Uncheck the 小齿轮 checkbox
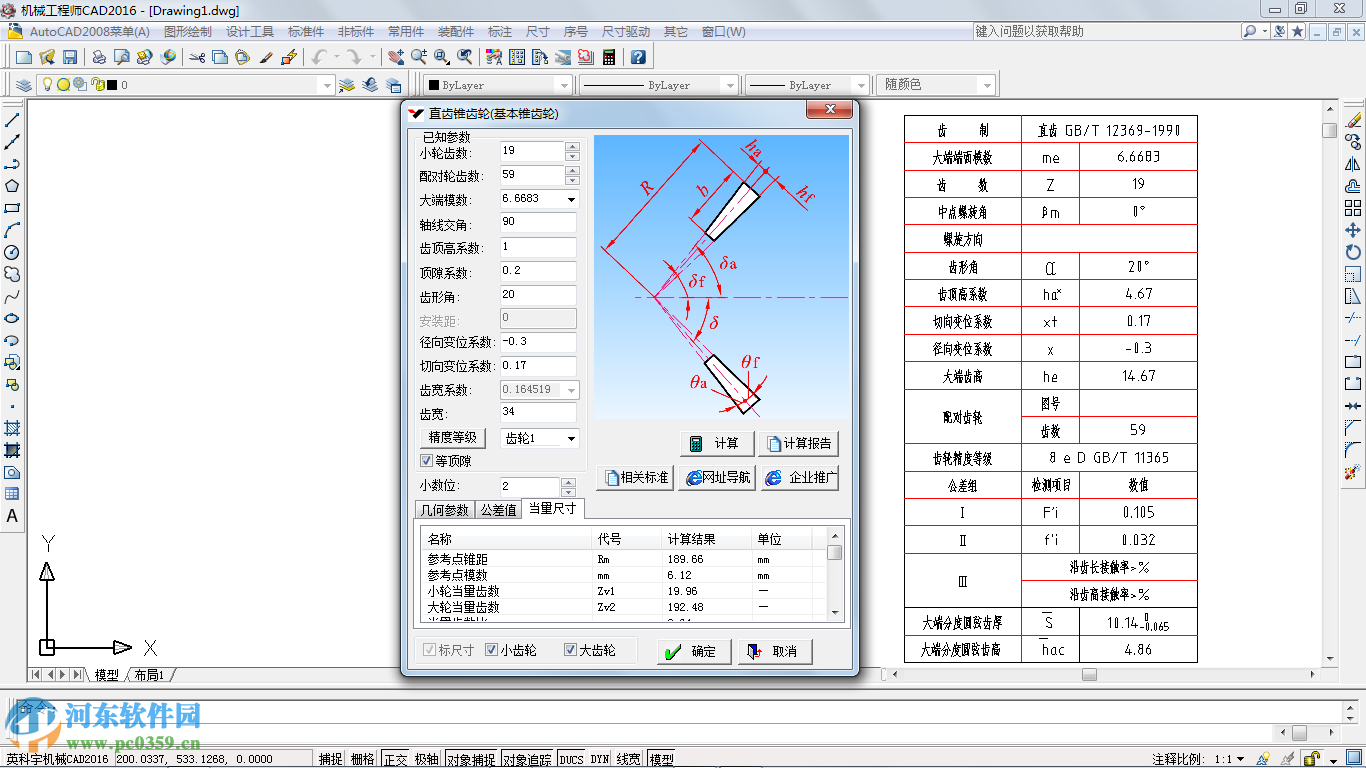Screen dimensions: 1366x768 click(492, 650)
